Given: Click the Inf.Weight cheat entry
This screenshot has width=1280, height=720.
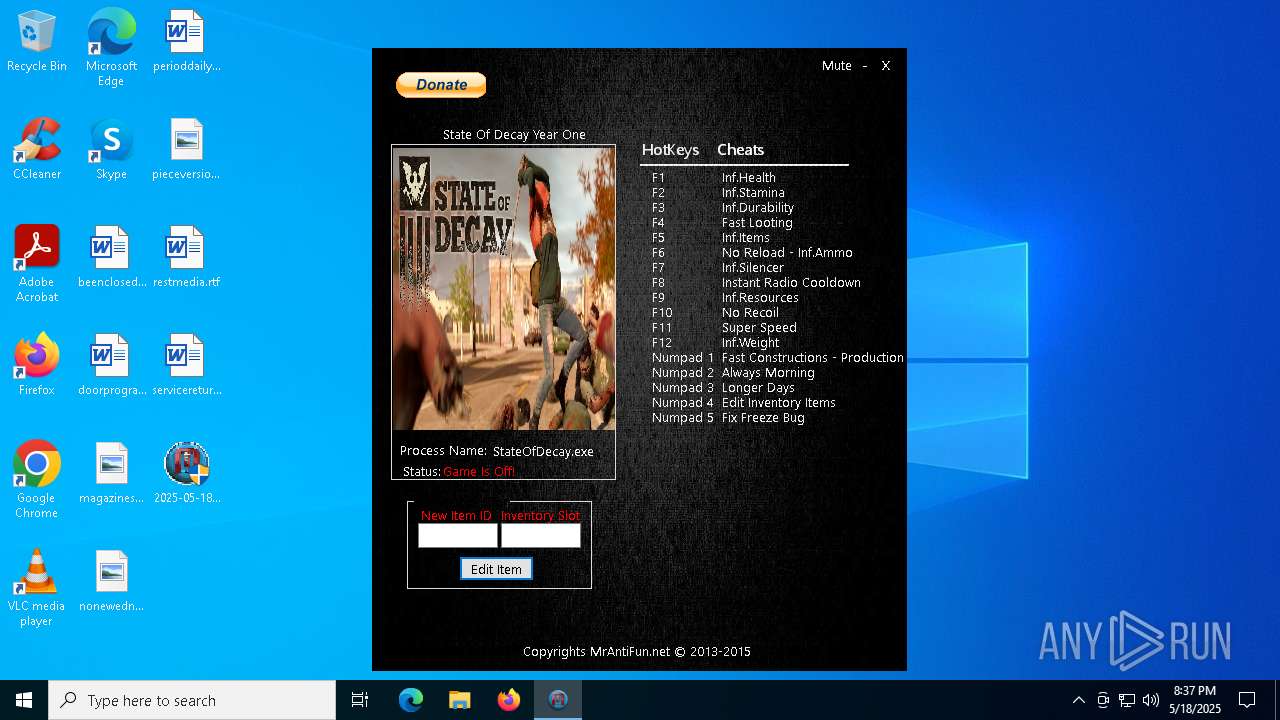Looking at the screenshot, I should (750, 343).
